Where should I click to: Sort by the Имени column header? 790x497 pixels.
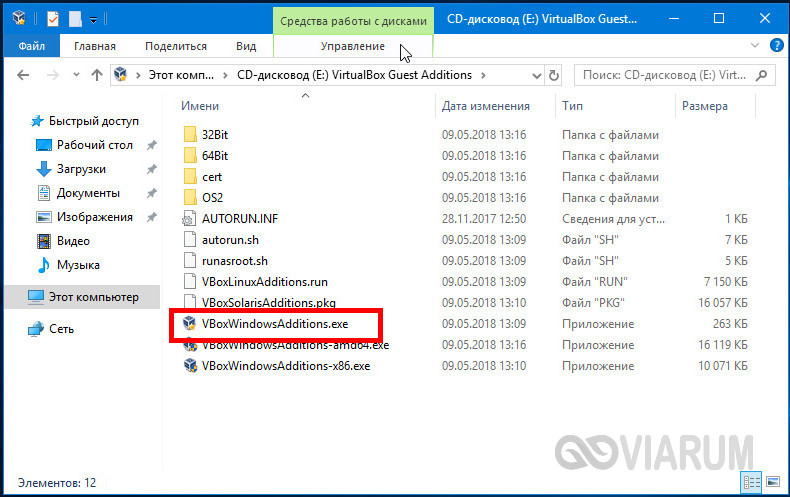tap(200, 106)
